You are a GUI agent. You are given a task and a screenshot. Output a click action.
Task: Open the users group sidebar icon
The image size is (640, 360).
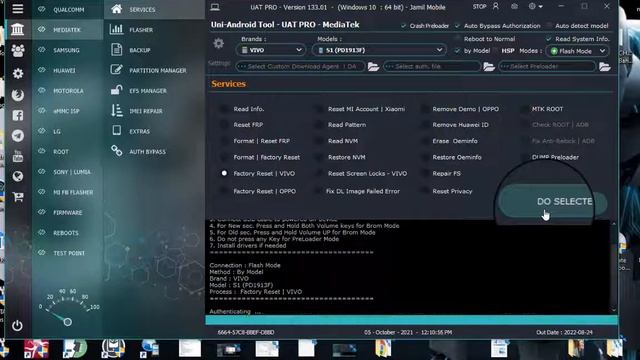click(x=18, y=51)
